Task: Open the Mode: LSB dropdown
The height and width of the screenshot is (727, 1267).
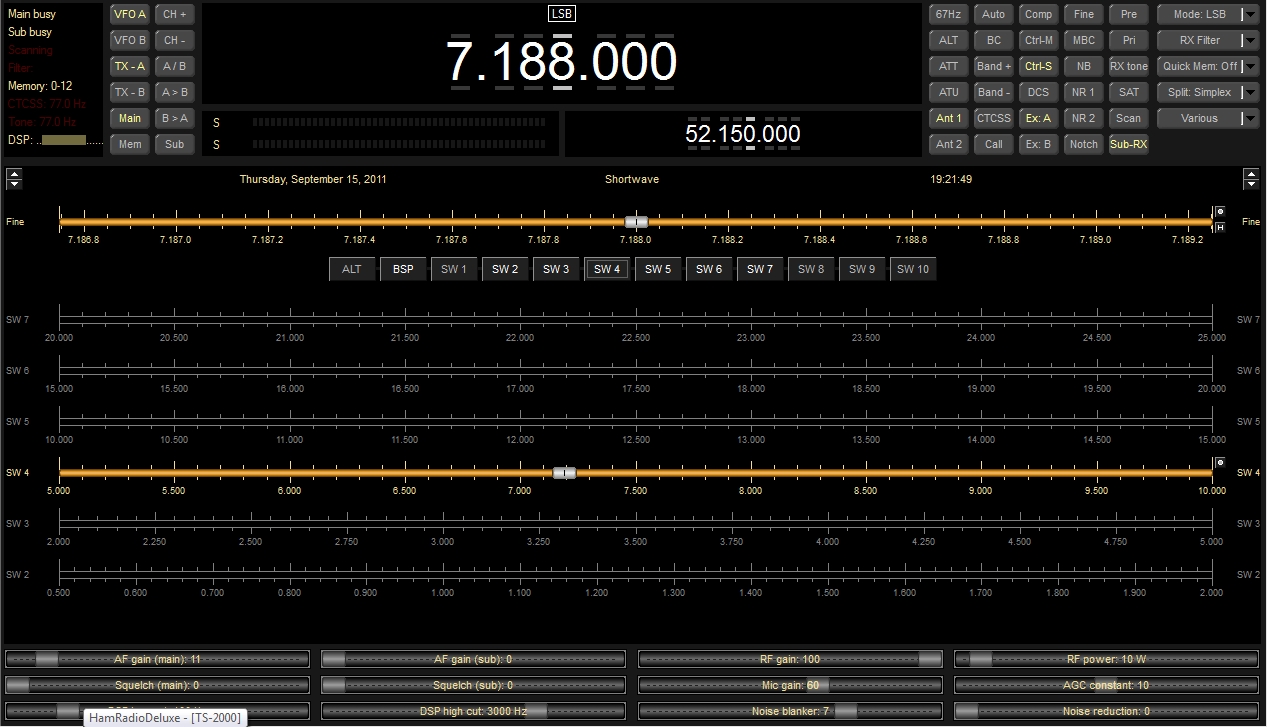Action: [1207, 15]
